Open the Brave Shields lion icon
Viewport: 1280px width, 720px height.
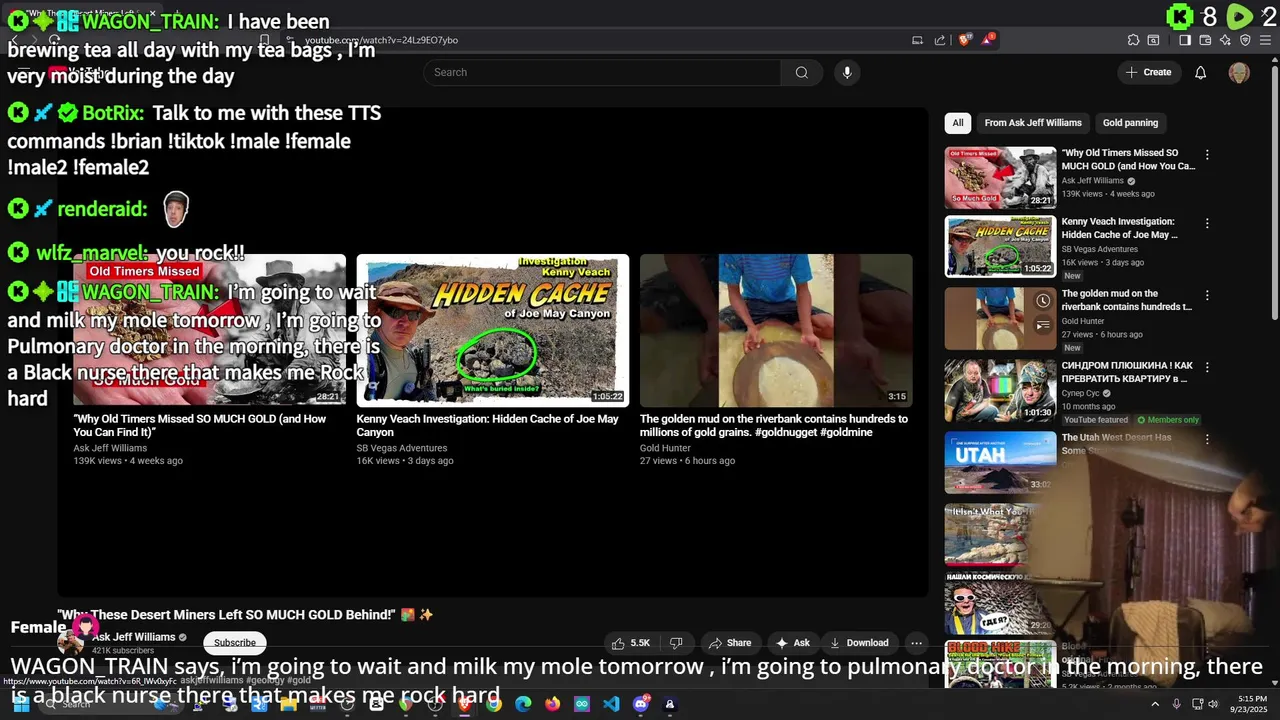(x=965, y=40)
